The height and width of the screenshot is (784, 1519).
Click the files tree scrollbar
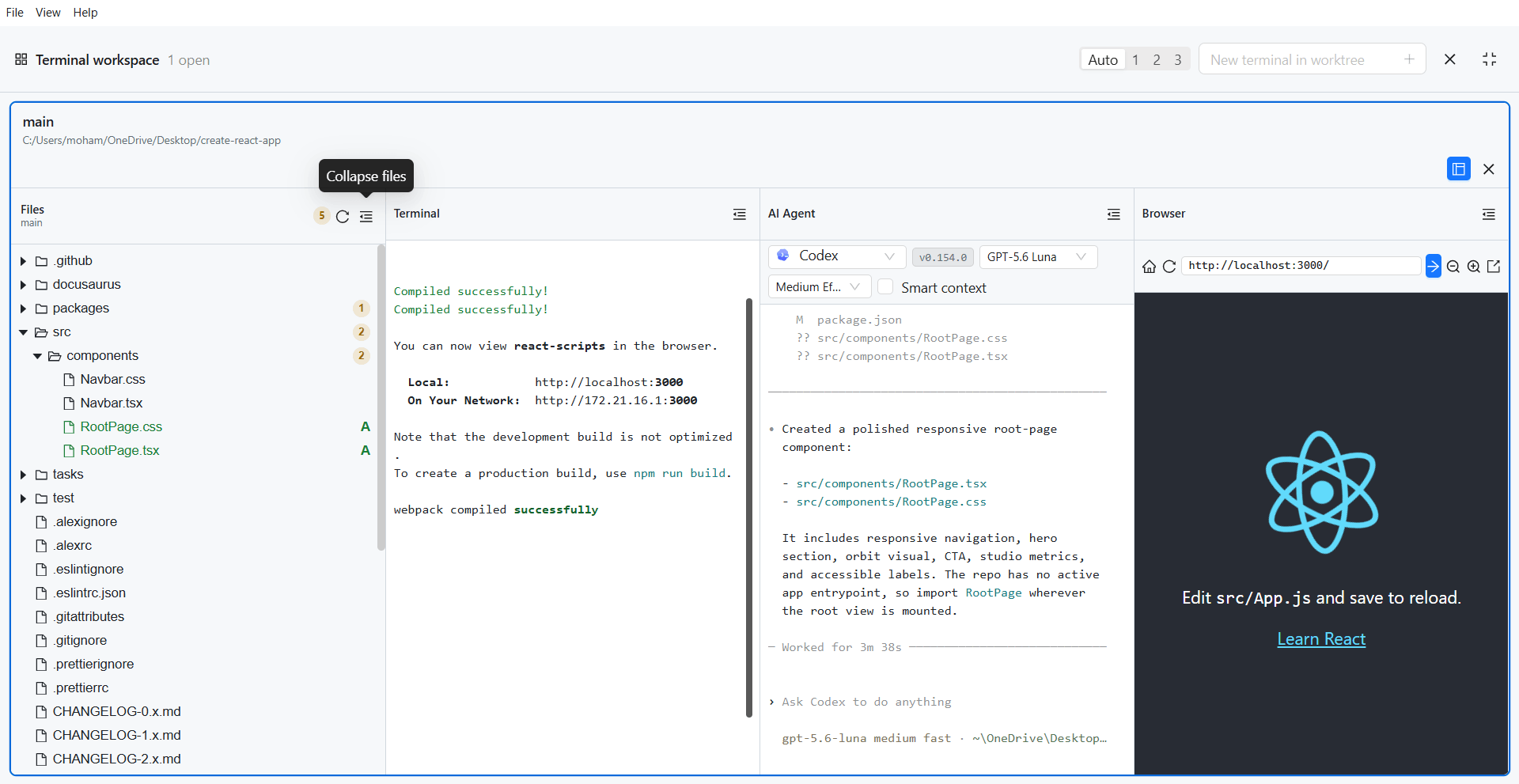click(x=381, y=398)
